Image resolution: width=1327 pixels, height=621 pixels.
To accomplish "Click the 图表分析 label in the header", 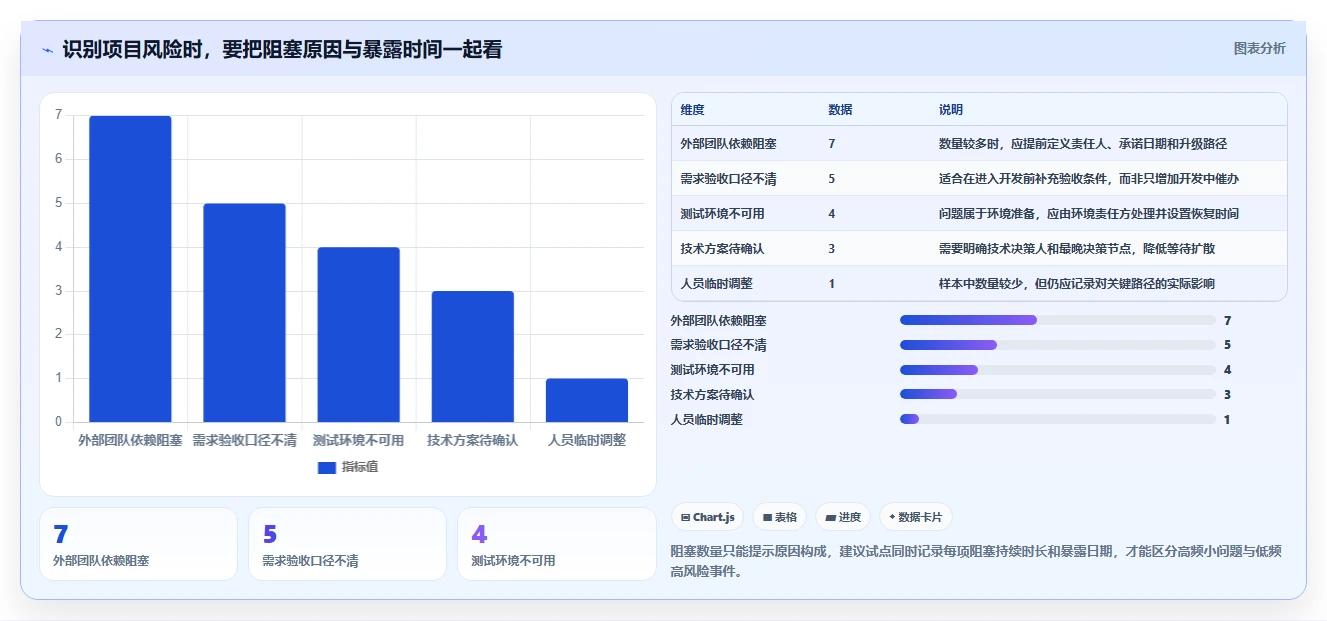I will 1260,48.
